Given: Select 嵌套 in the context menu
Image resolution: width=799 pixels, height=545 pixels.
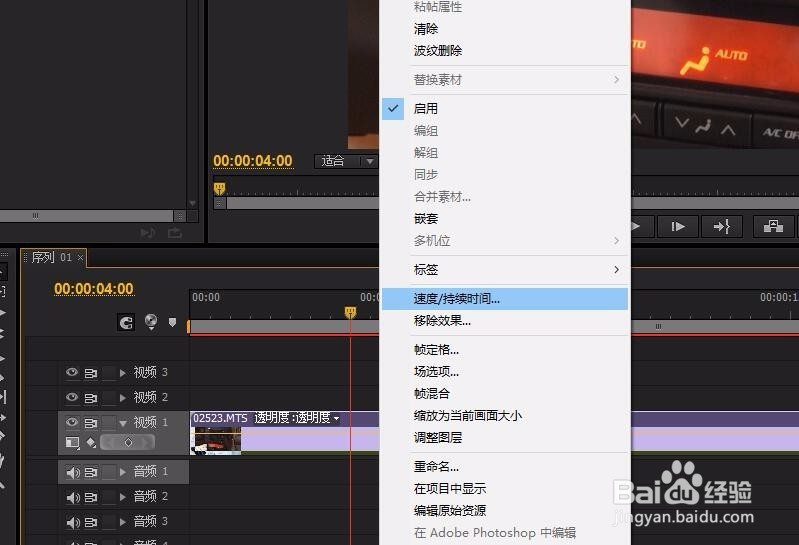Looking at the screenshot, I should point(504,219).
